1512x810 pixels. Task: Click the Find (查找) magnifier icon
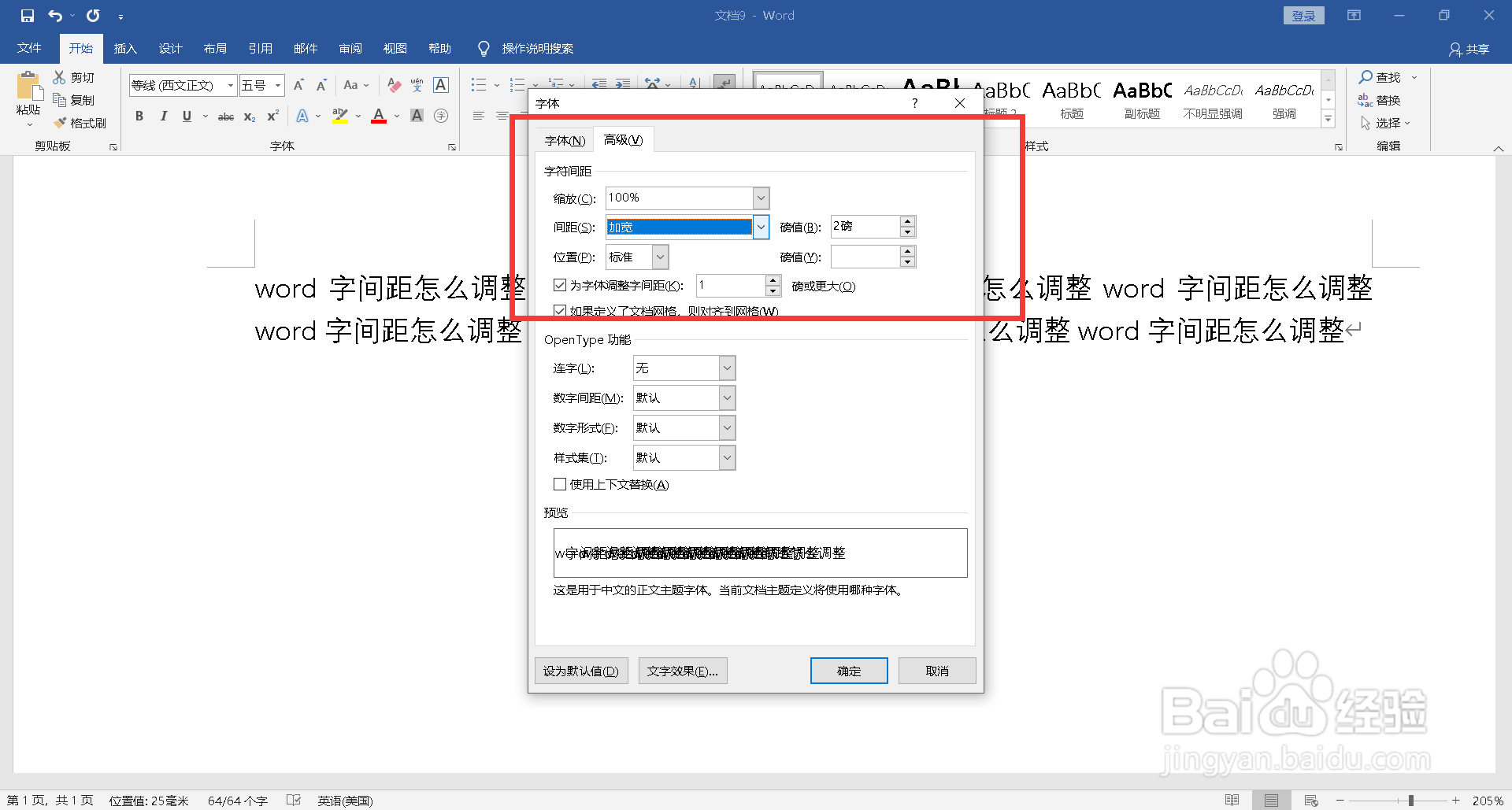pos(1366,77)
